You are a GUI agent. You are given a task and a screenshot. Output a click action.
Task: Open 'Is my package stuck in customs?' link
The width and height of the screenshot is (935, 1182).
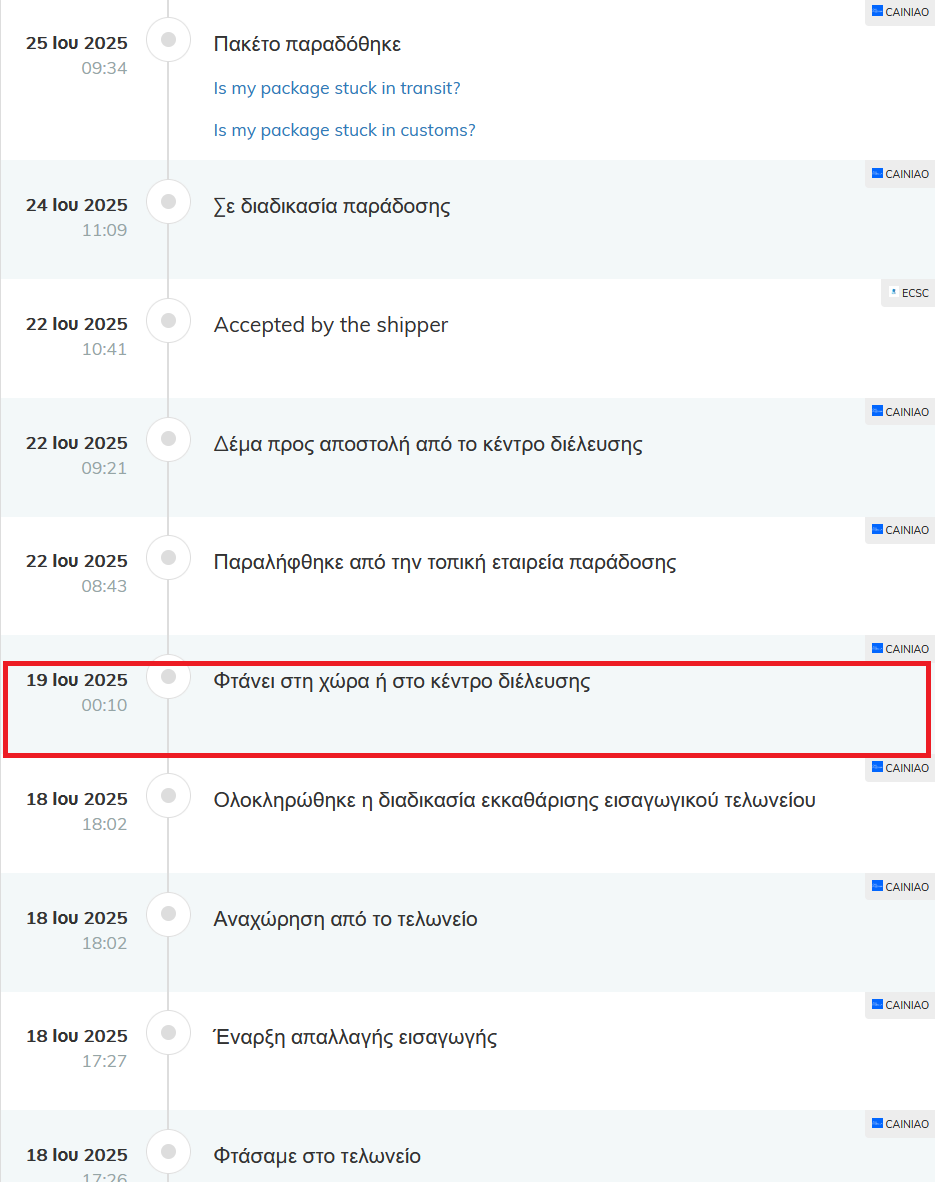[x=344, y=130]
